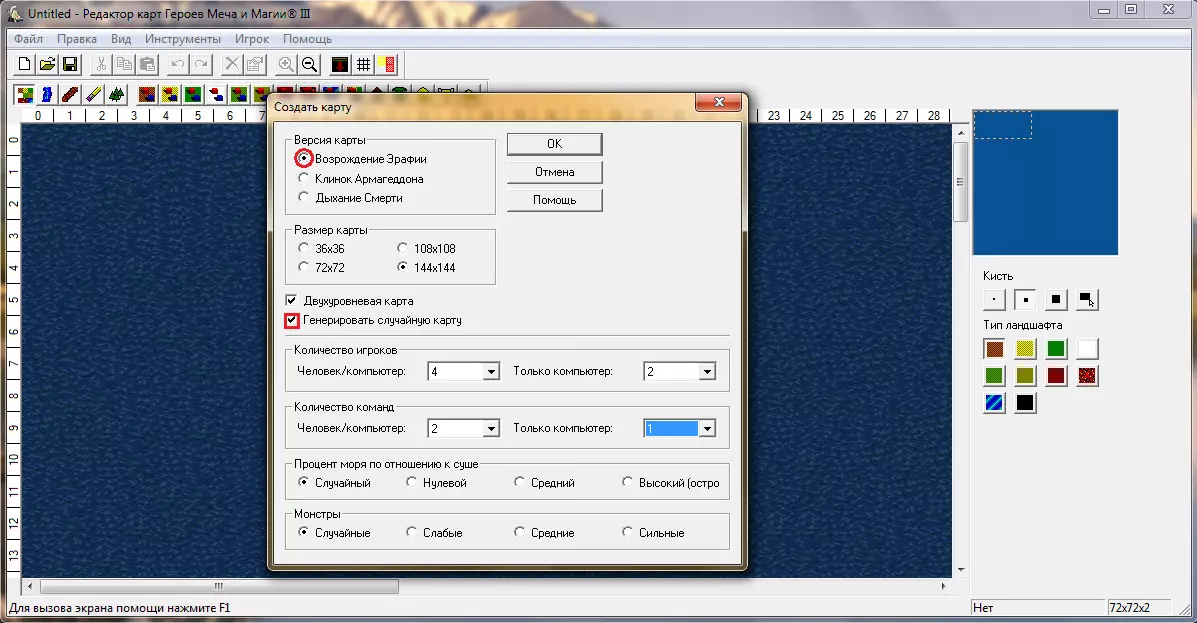Open Только компьютер players count dropdown
The width and height of the screenshot is (1197, 623).
pos(707,372)
